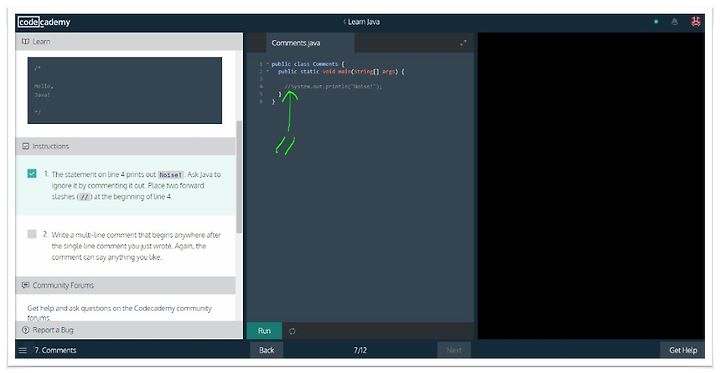
Task: Click the black output terminal pane
Action: [591, 186]
